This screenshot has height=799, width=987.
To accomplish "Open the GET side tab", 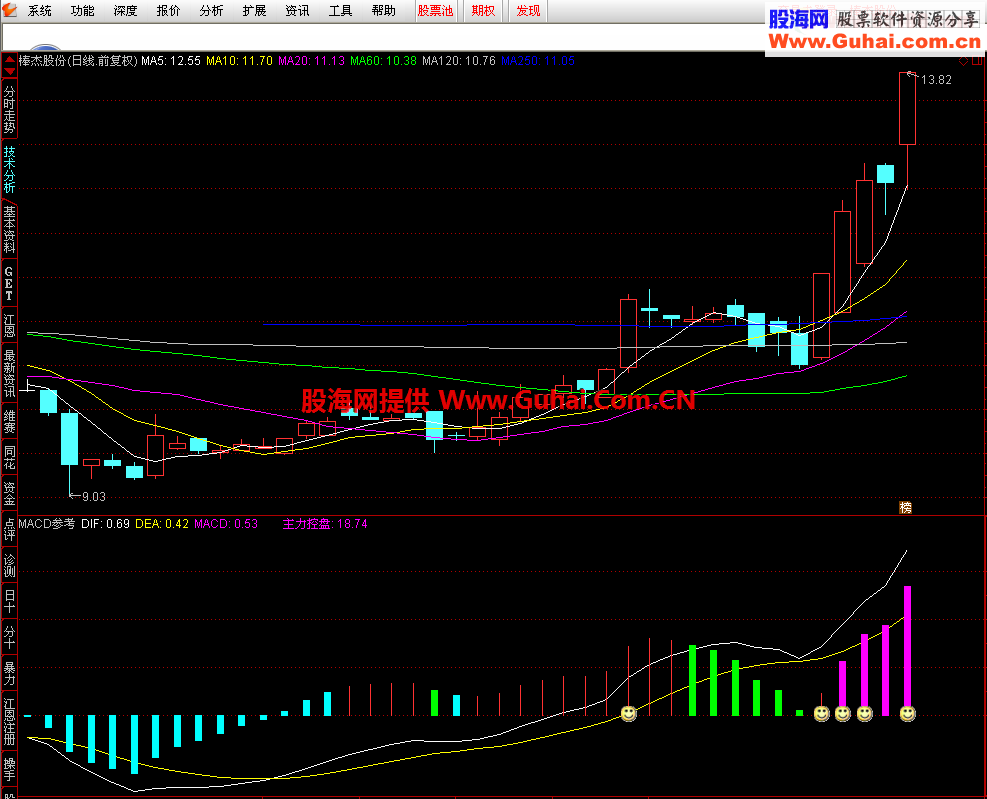I will click(9, 284).
